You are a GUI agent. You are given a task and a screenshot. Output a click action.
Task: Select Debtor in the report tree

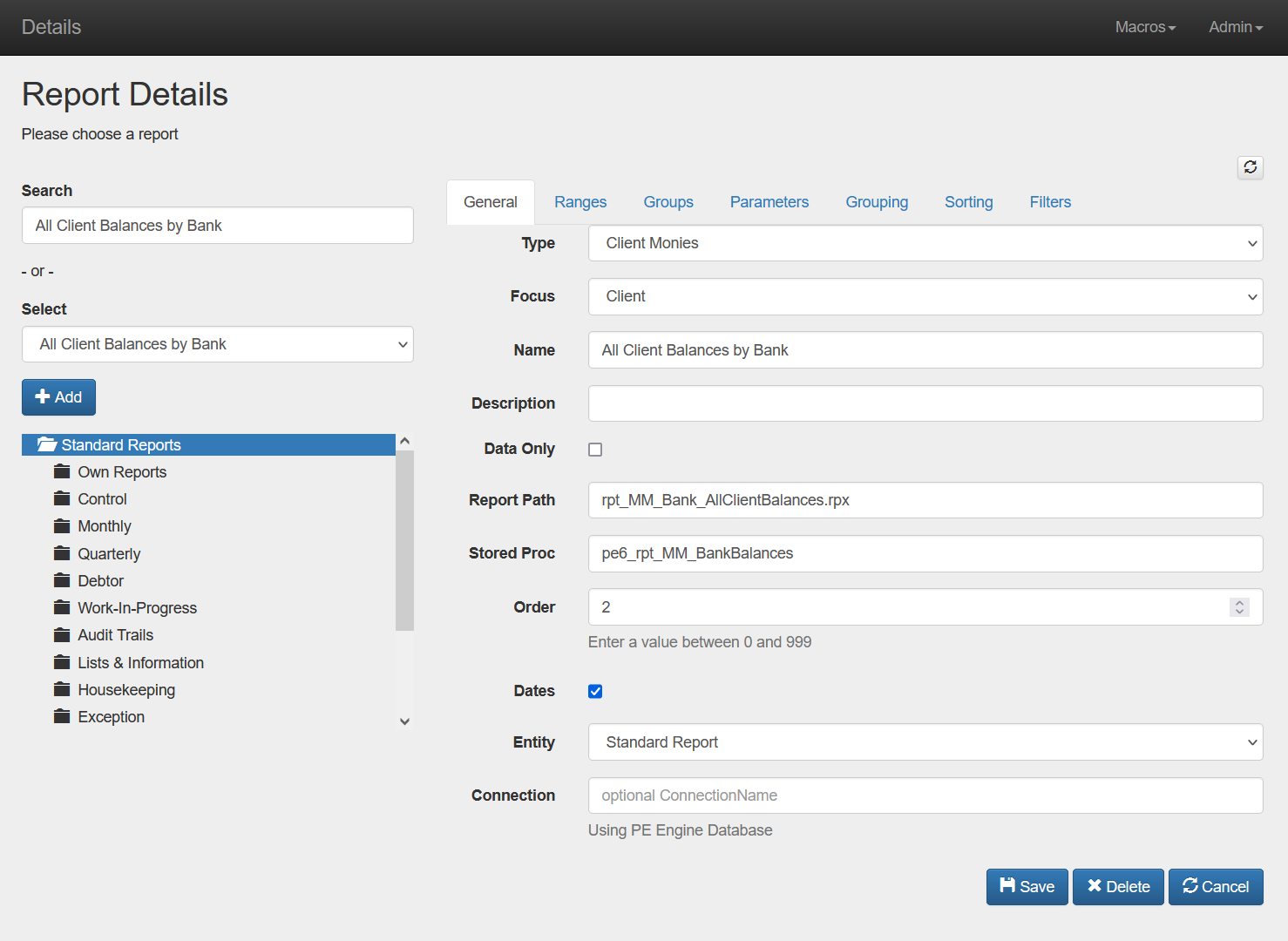pos(100,581)
